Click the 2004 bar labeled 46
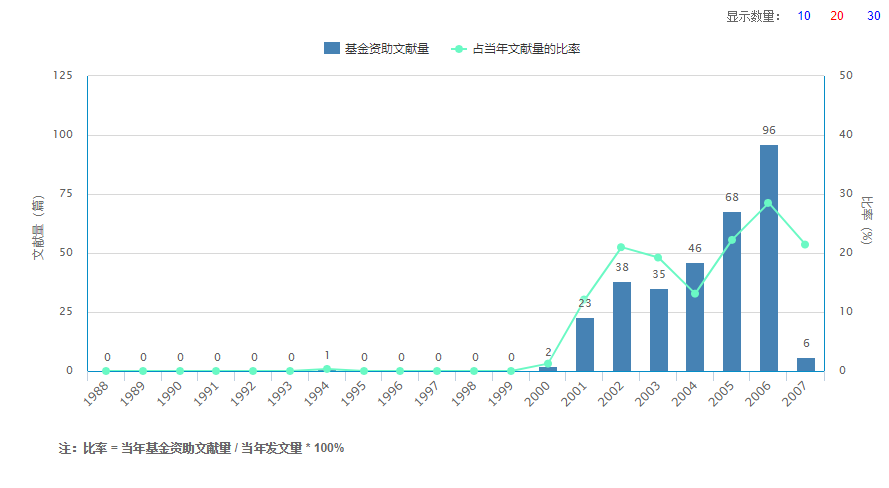 695,317
